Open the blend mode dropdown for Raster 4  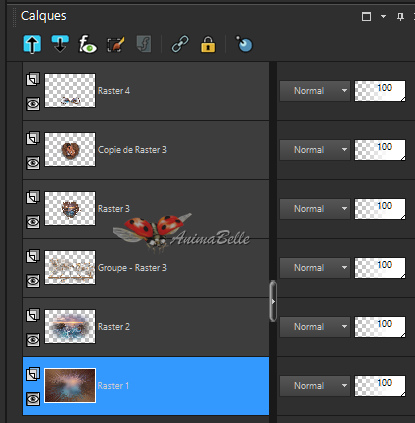pyautogui.click(x=315, y=91)
